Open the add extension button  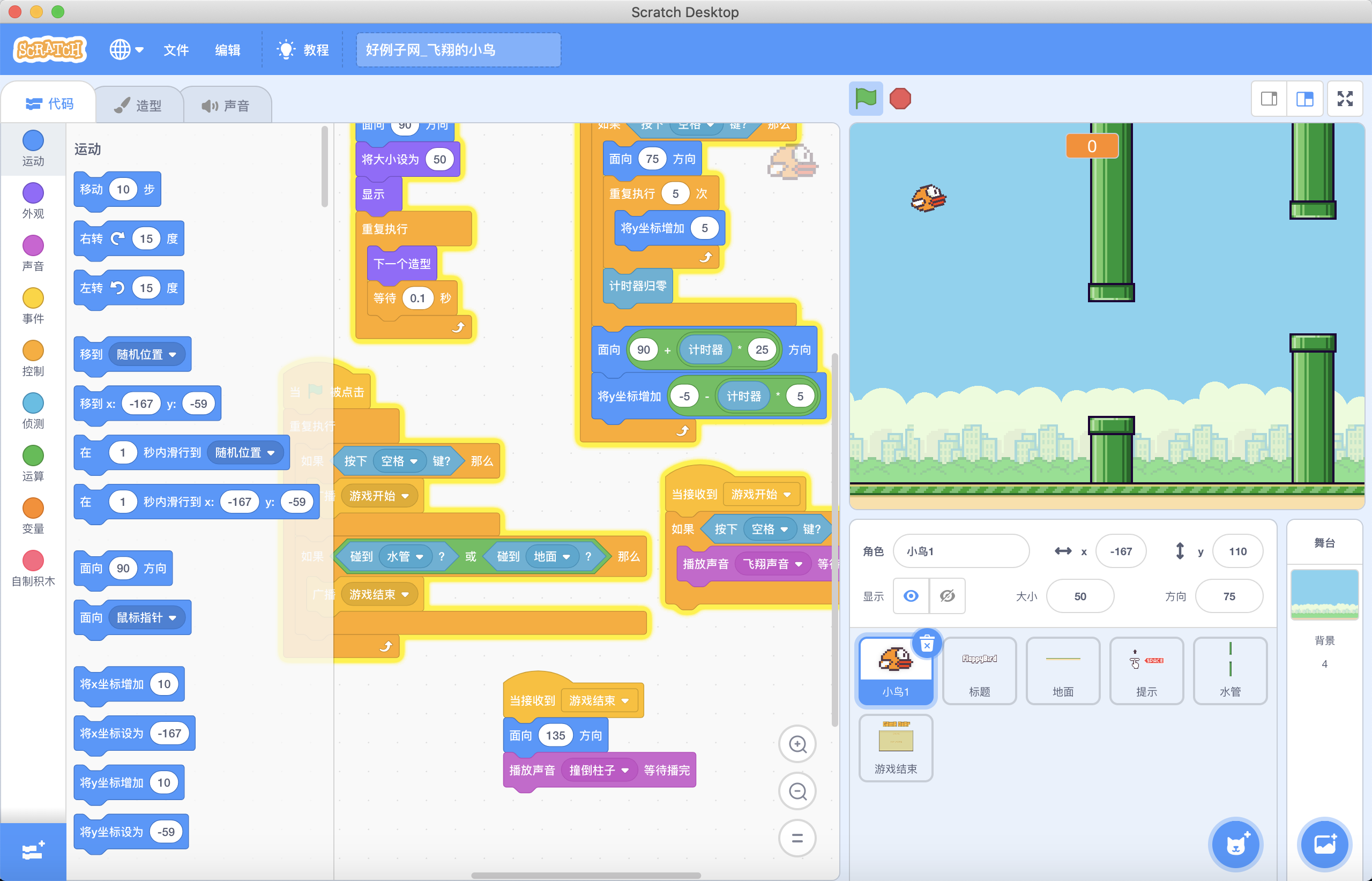[33, 851]
